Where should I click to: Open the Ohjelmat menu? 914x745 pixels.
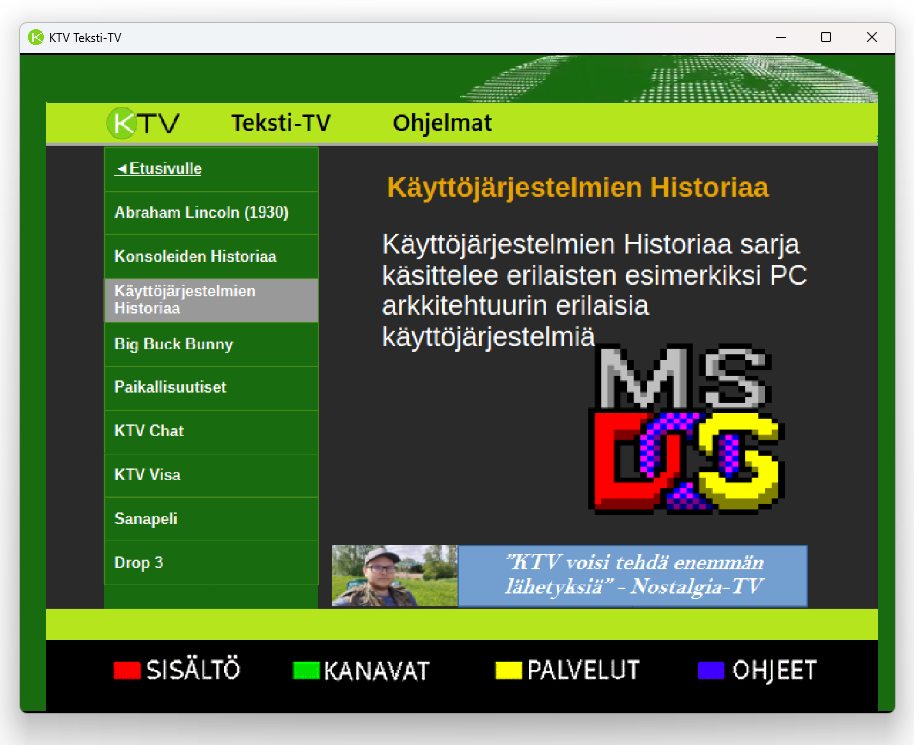(x=442, y=123)
